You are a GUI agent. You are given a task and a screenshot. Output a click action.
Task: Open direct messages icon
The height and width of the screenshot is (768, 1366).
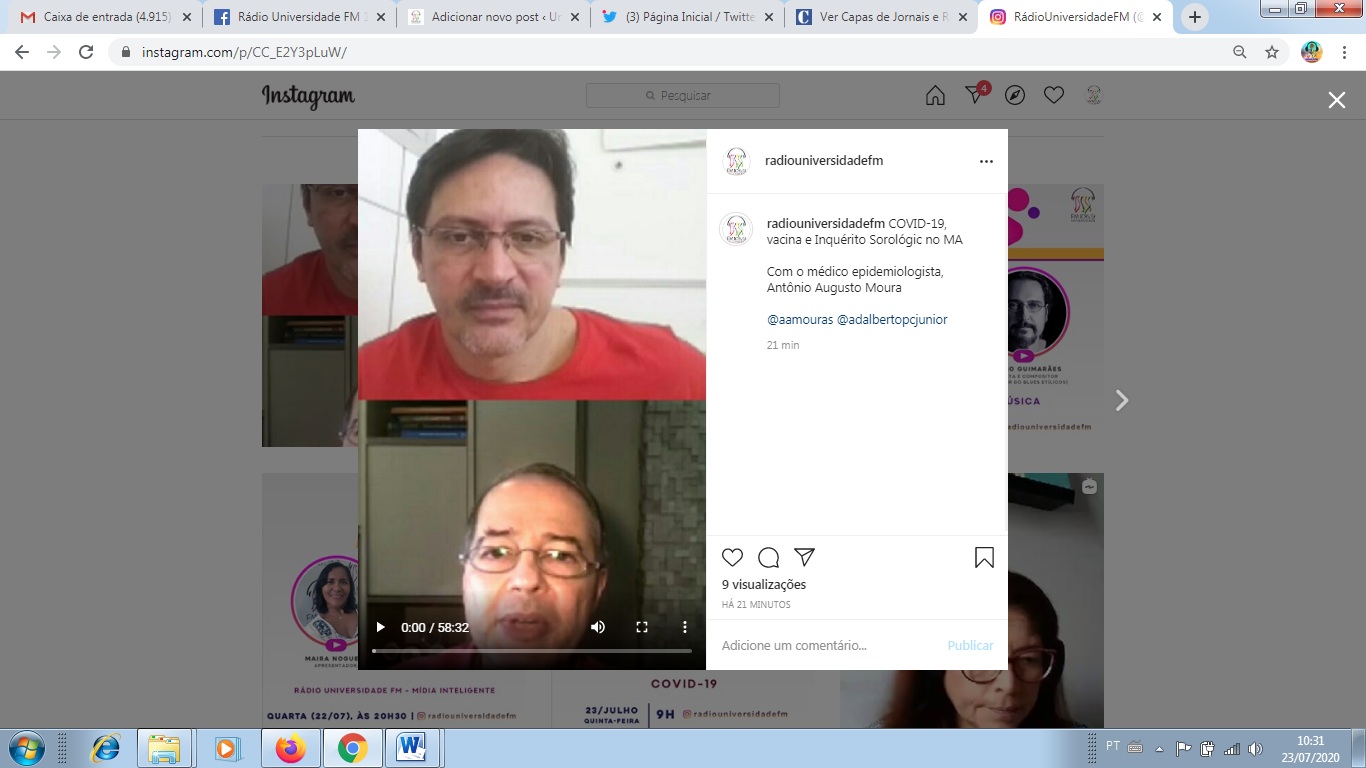pyautogui.click(x=975, y=95)
